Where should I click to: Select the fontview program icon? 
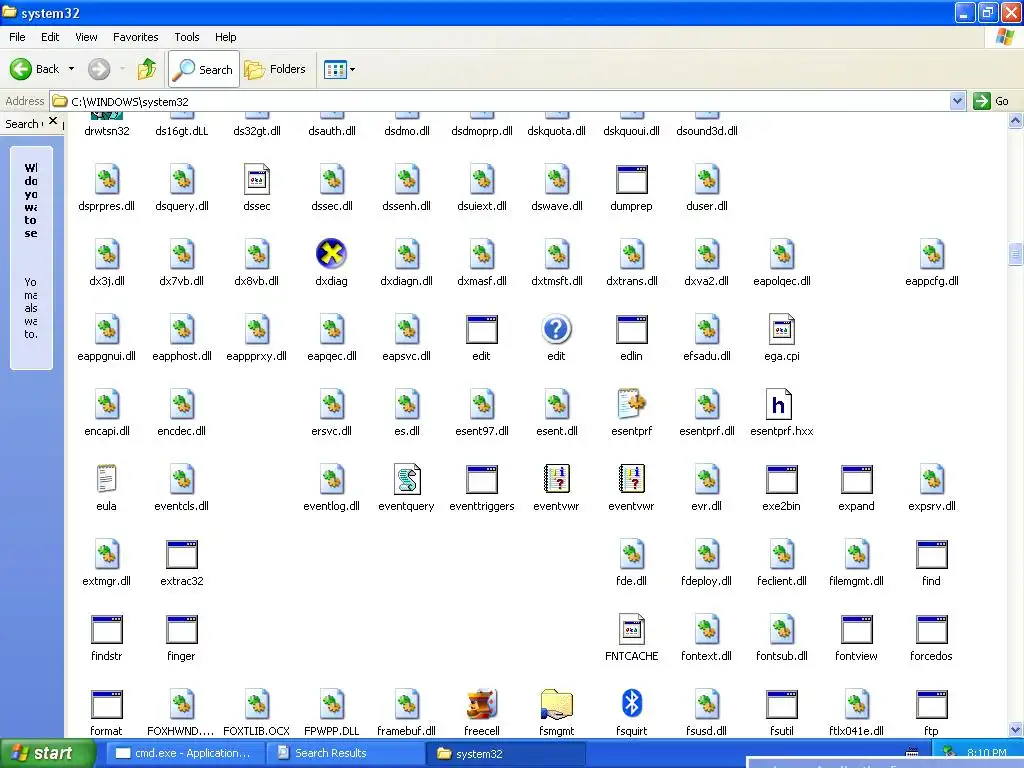[x=856, y=630]
